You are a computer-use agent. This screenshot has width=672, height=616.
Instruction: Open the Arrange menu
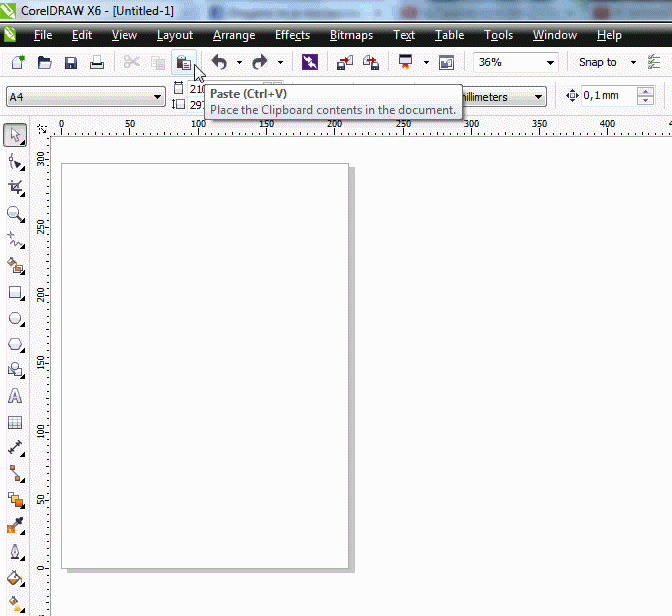[234, 35]
